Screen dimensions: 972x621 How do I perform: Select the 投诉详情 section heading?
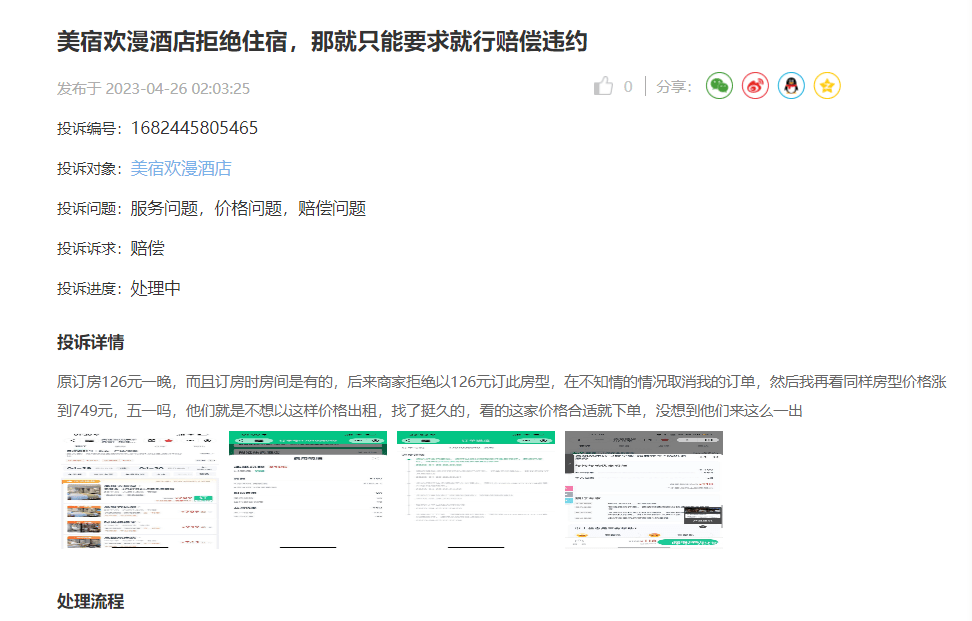pyautogui.click(x=91, y=343)
